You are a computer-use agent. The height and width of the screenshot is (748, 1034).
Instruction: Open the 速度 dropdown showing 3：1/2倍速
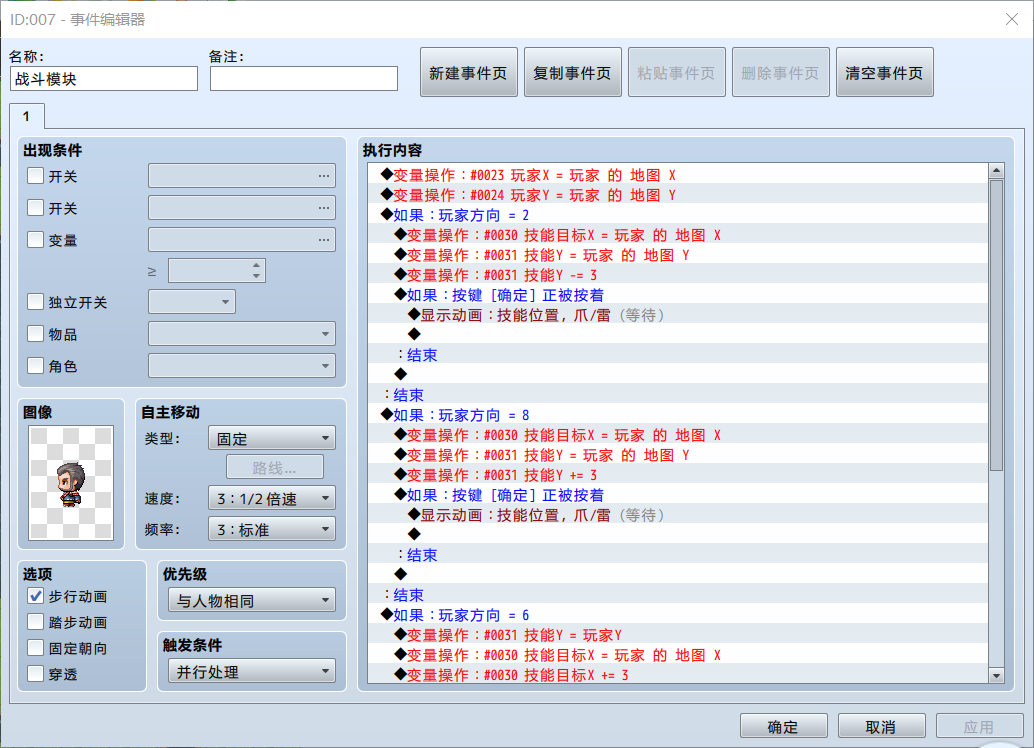pyautogui.click(x=272, y=498)
